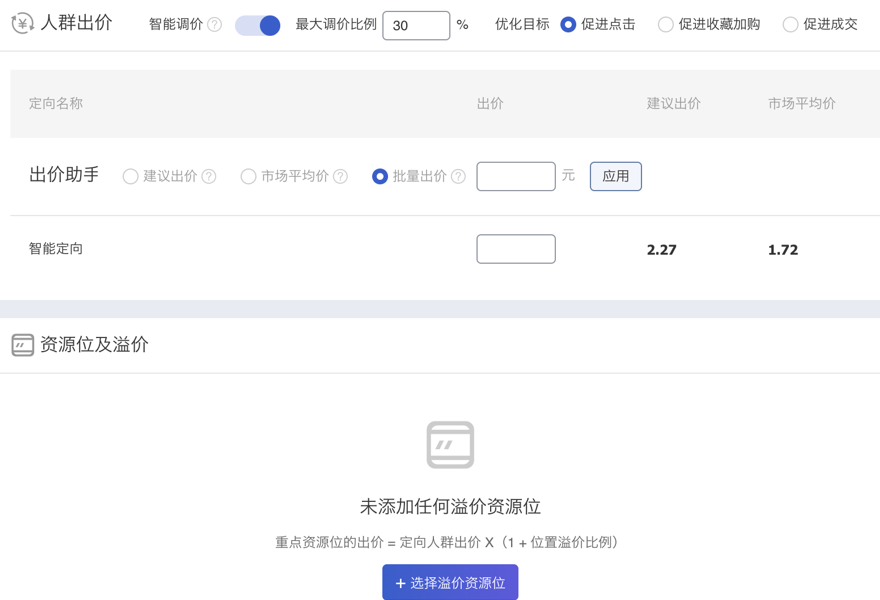Click the 优化目标 label
Image resolution: width=880 pixels, height=600 pixels.
pos(522,24)
